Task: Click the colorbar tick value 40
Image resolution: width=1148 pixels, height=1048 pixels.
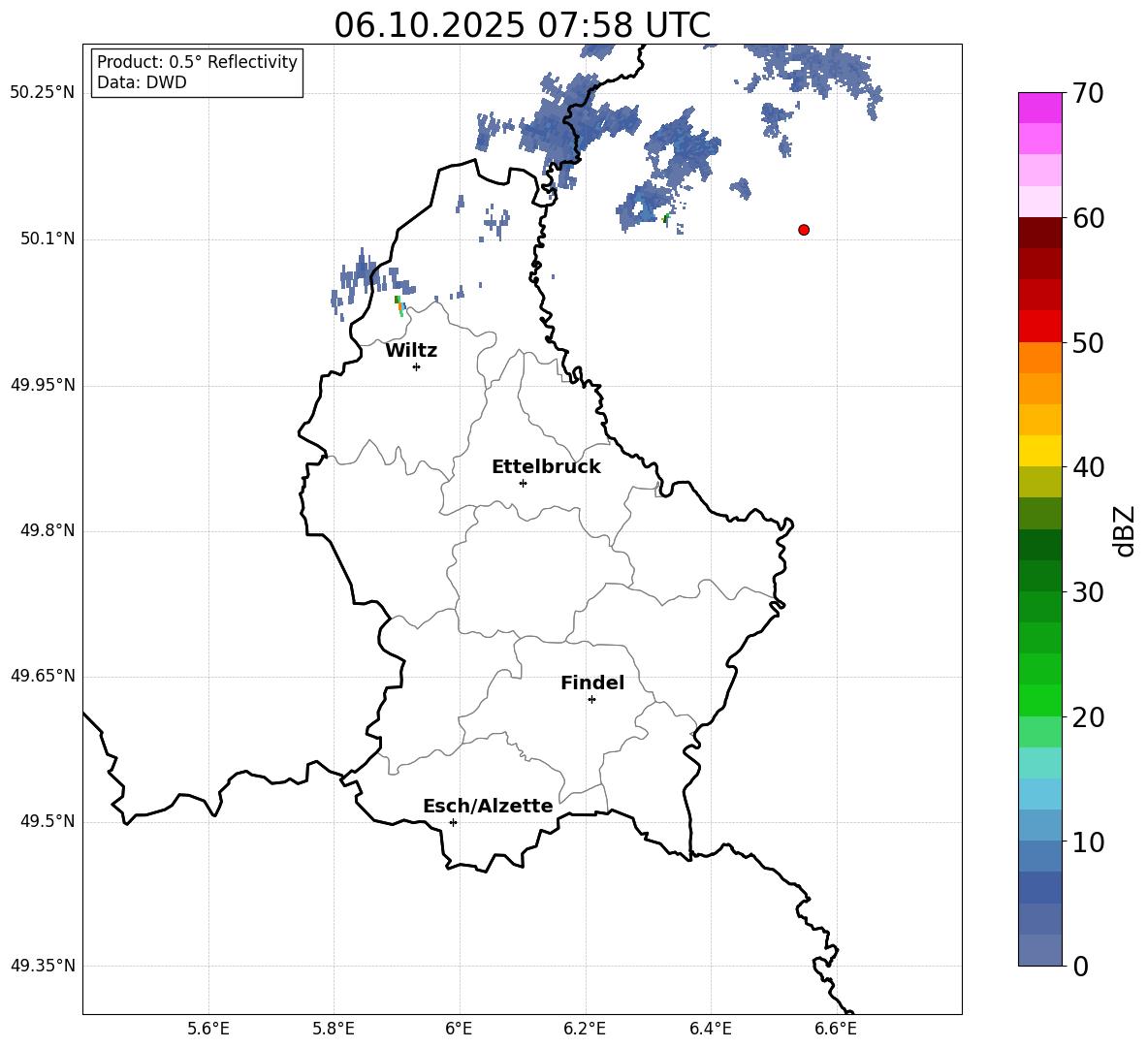Action: (x=1088, y=467)
